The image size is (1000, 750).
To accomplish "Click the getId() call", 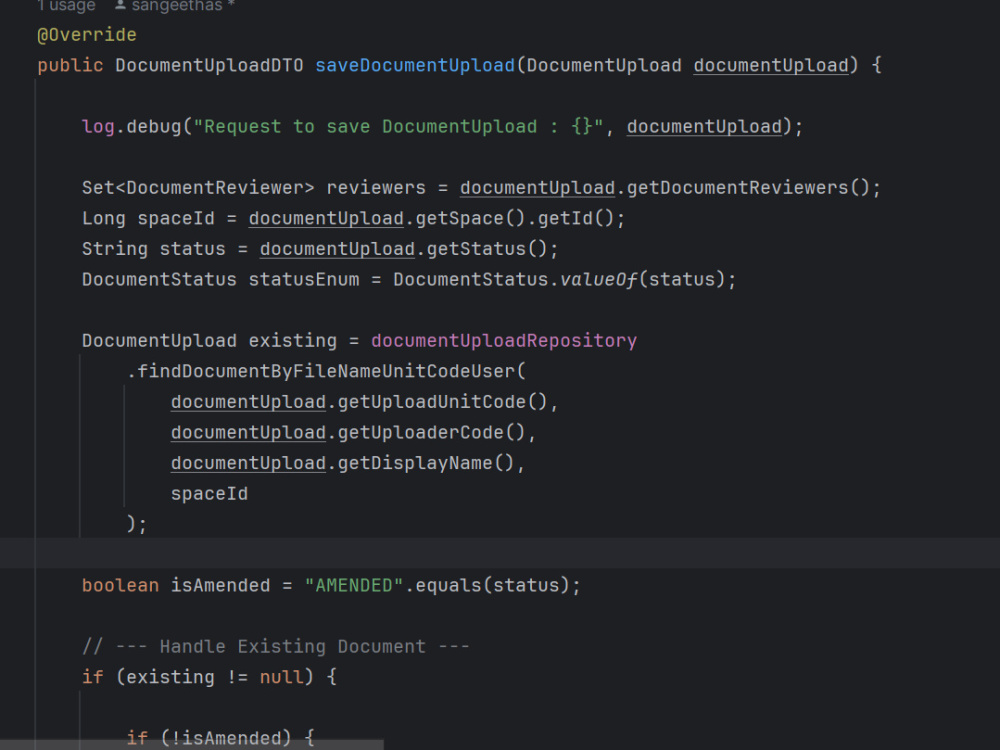I will pyautogui.click(x=576, y=218).
